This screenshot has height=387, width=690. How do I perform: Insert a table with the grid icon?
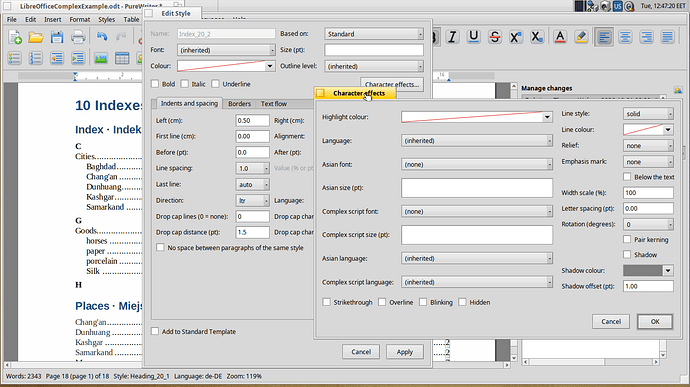pyautogui.click(x=122, y=58)
